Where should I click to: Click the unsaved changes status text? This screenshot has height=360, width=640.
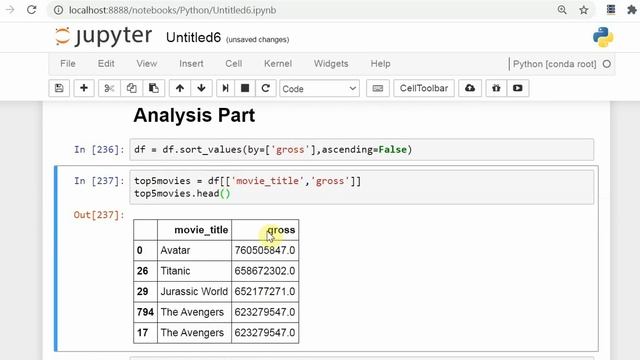click(x=257, y=40)
